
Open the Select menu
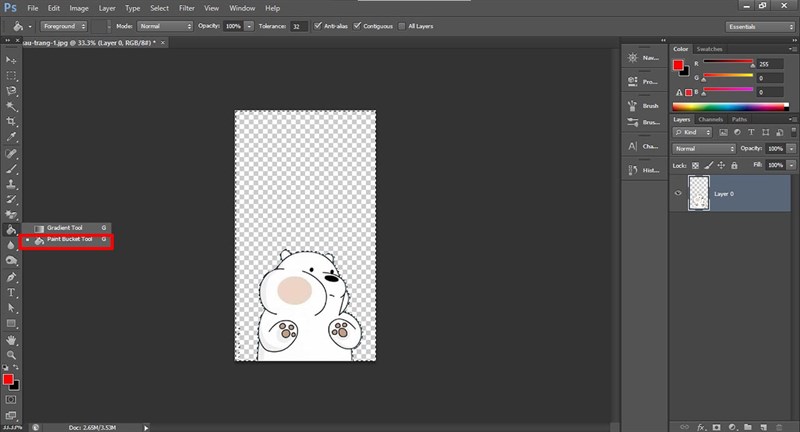click(159, 8)
